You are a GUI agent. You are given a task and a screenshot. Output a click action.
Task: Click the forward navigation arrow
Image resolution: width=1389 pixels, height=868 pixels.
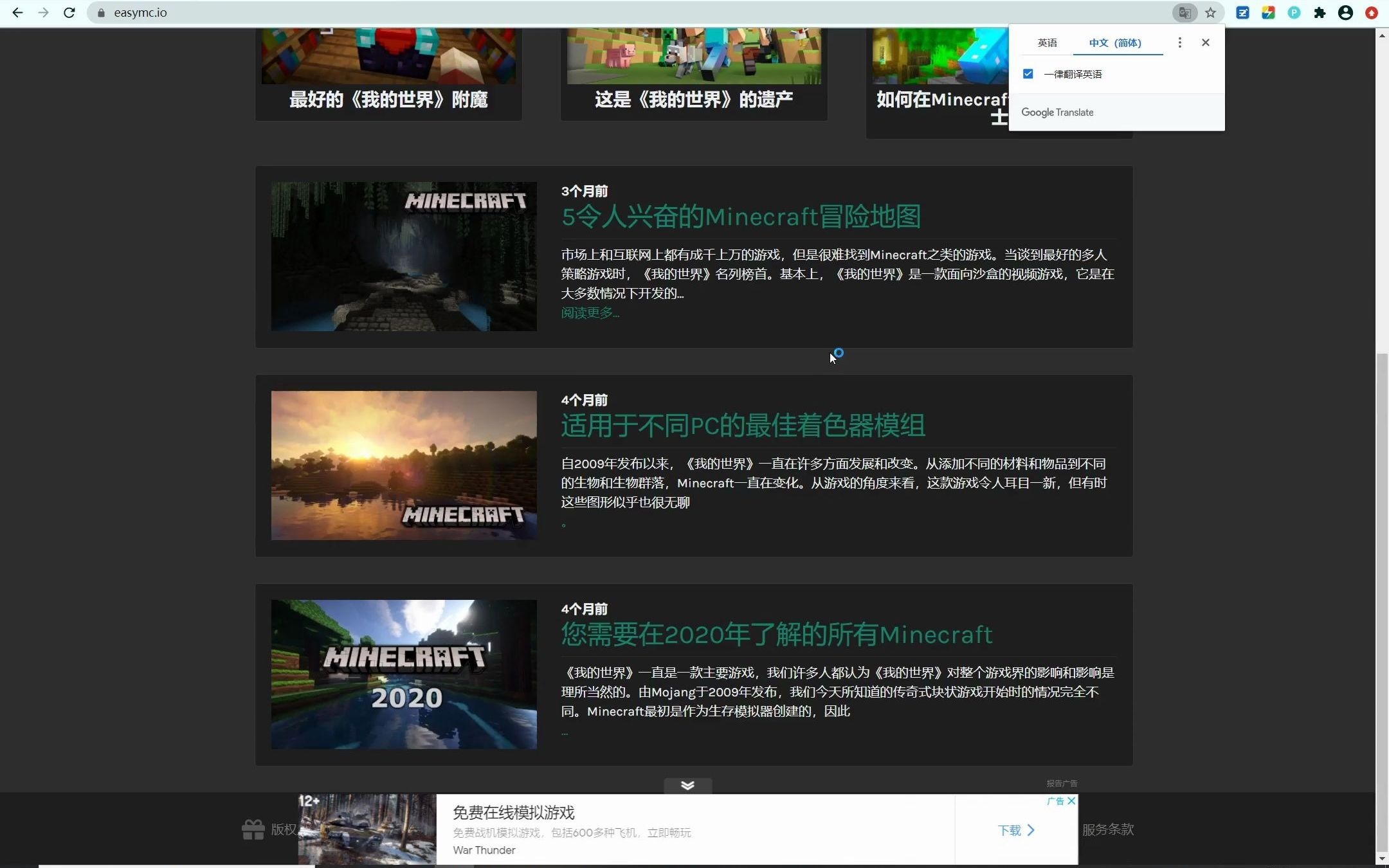click(44, 12)
